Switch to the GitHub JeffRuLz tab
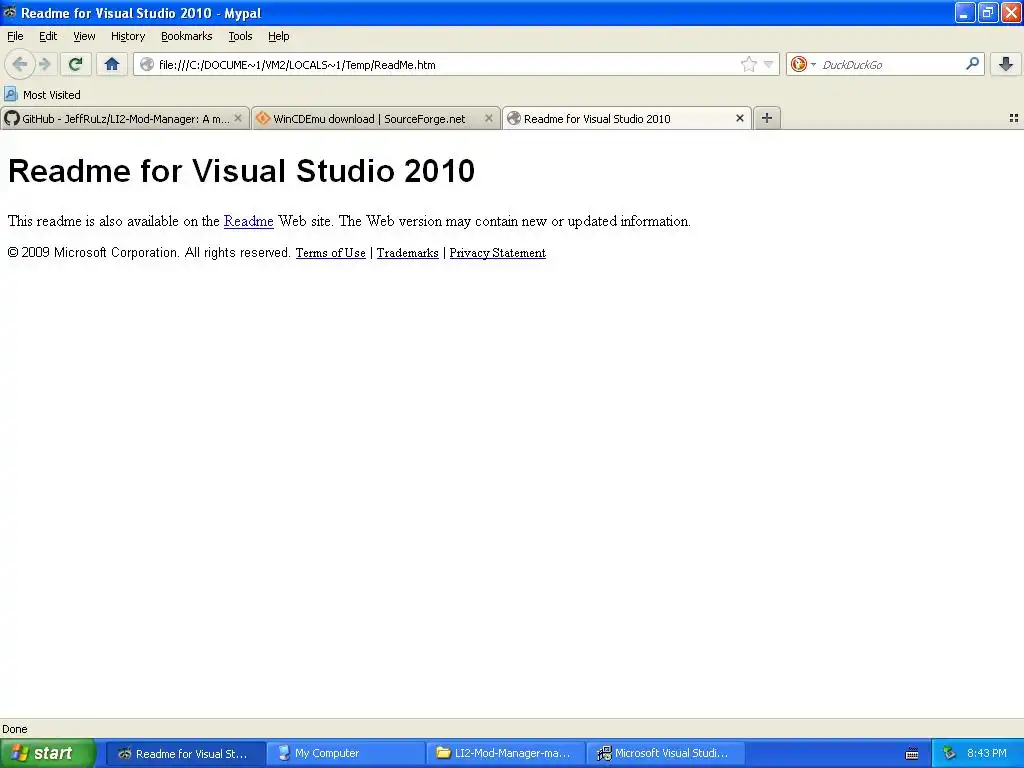1024x768 pixels. pyautogui.click(x=125, y=118)
